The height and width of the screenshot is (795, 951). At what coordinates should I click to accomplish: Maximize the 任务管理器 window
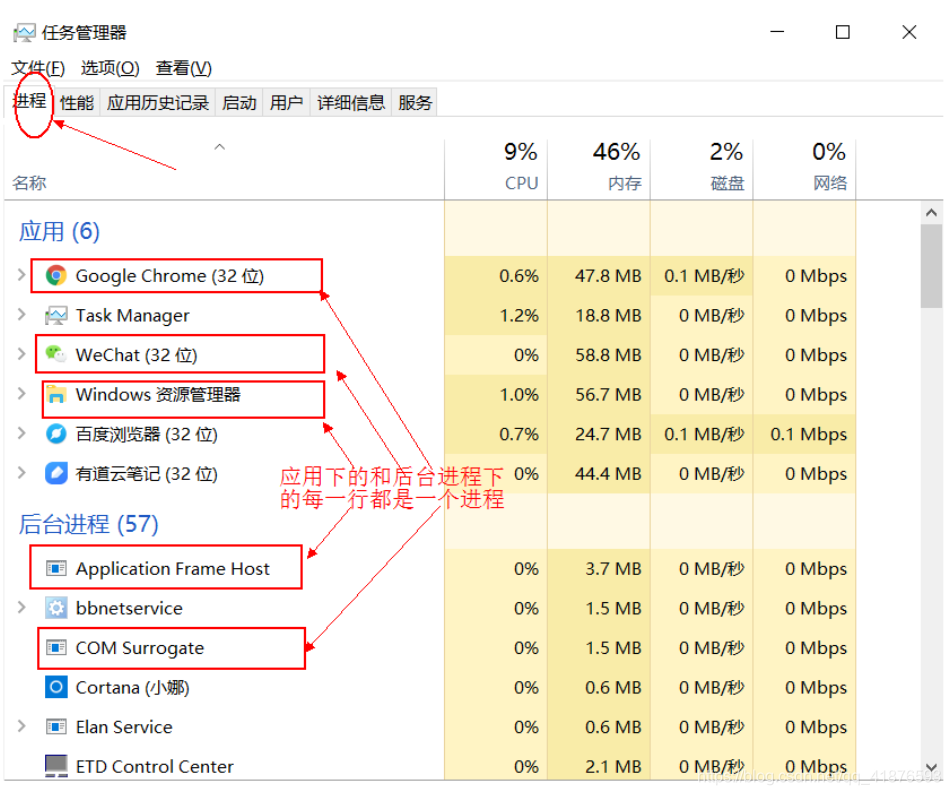[x=842, y=32]
